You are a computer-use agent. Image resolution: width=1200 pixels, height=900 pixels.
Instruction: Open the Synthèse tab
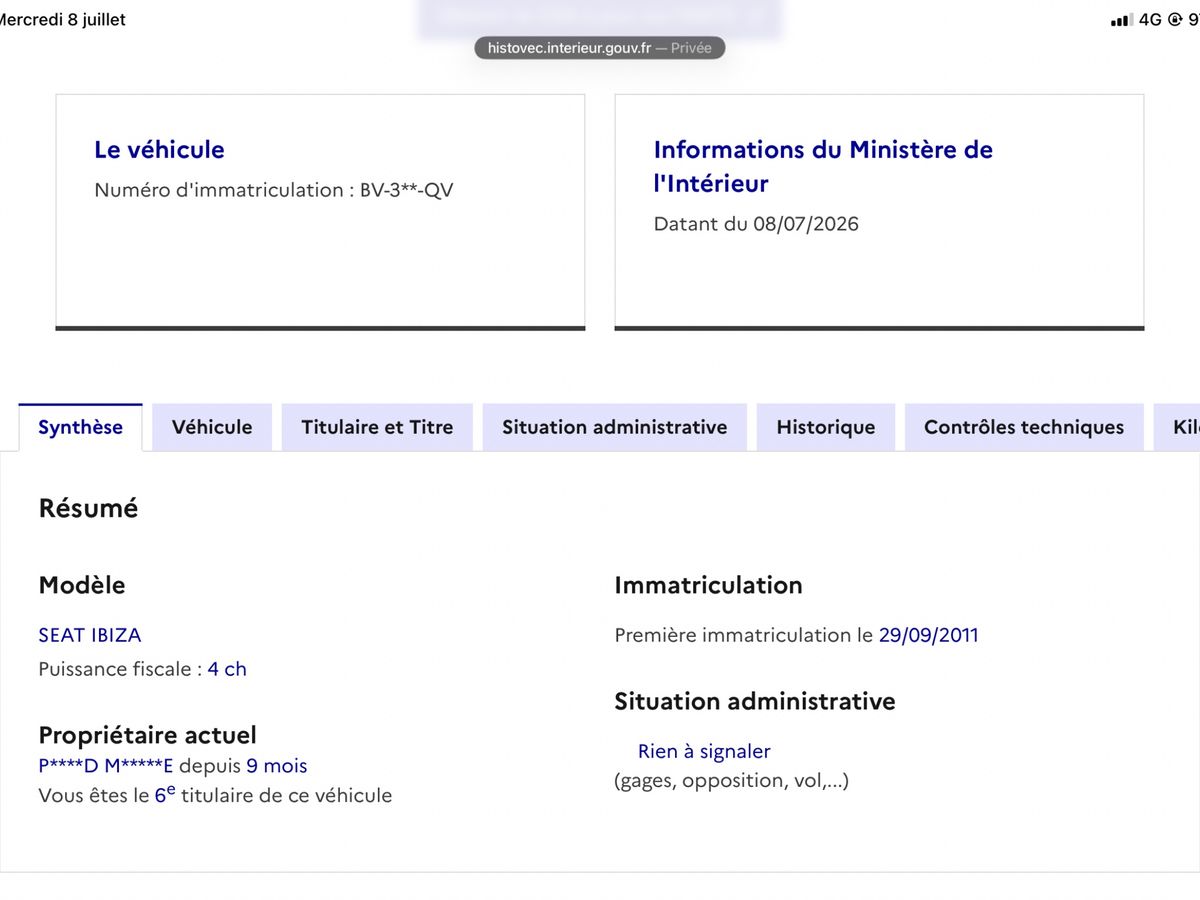tap(80, 427)
